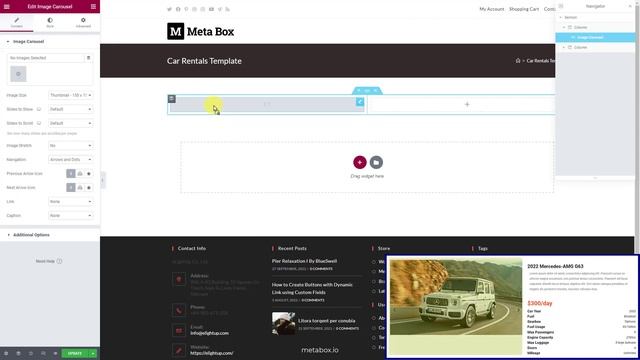Open 'Litora torquent per conubia' recent post
640x360 pixels.
pyautogui.click(x=327, y=321)
